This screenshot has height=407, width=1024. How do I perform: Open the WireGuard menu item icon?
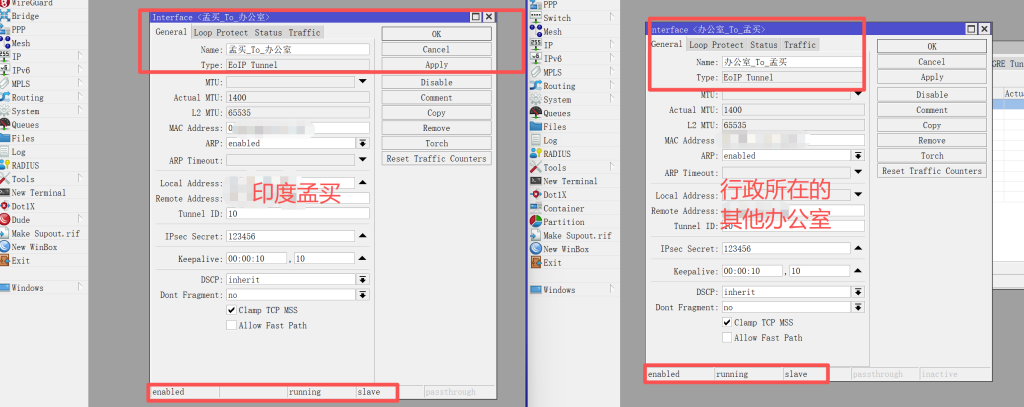[x=5, y=4]
